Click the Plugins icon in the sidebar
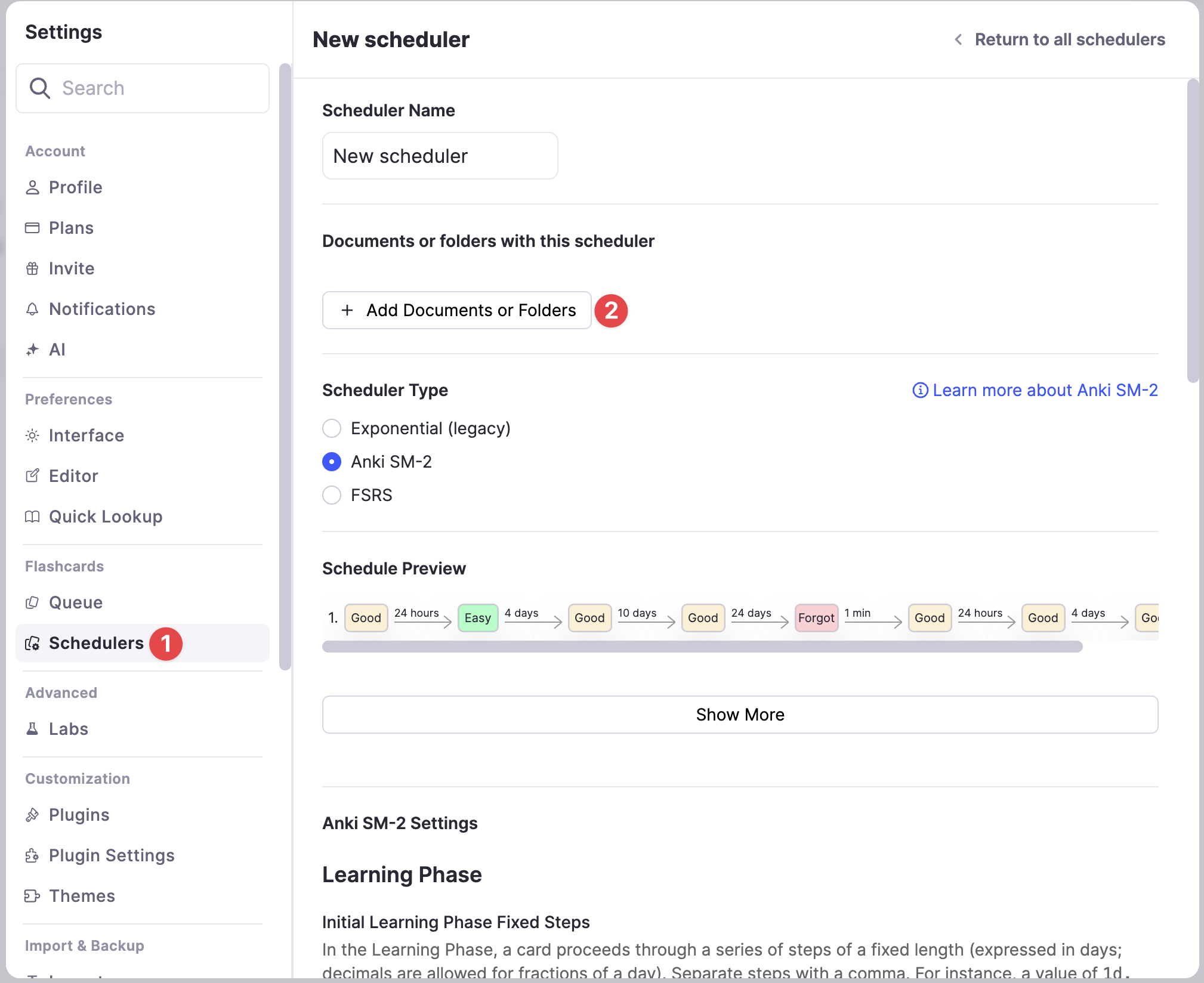1204x983 pixels. pos(32,815)
